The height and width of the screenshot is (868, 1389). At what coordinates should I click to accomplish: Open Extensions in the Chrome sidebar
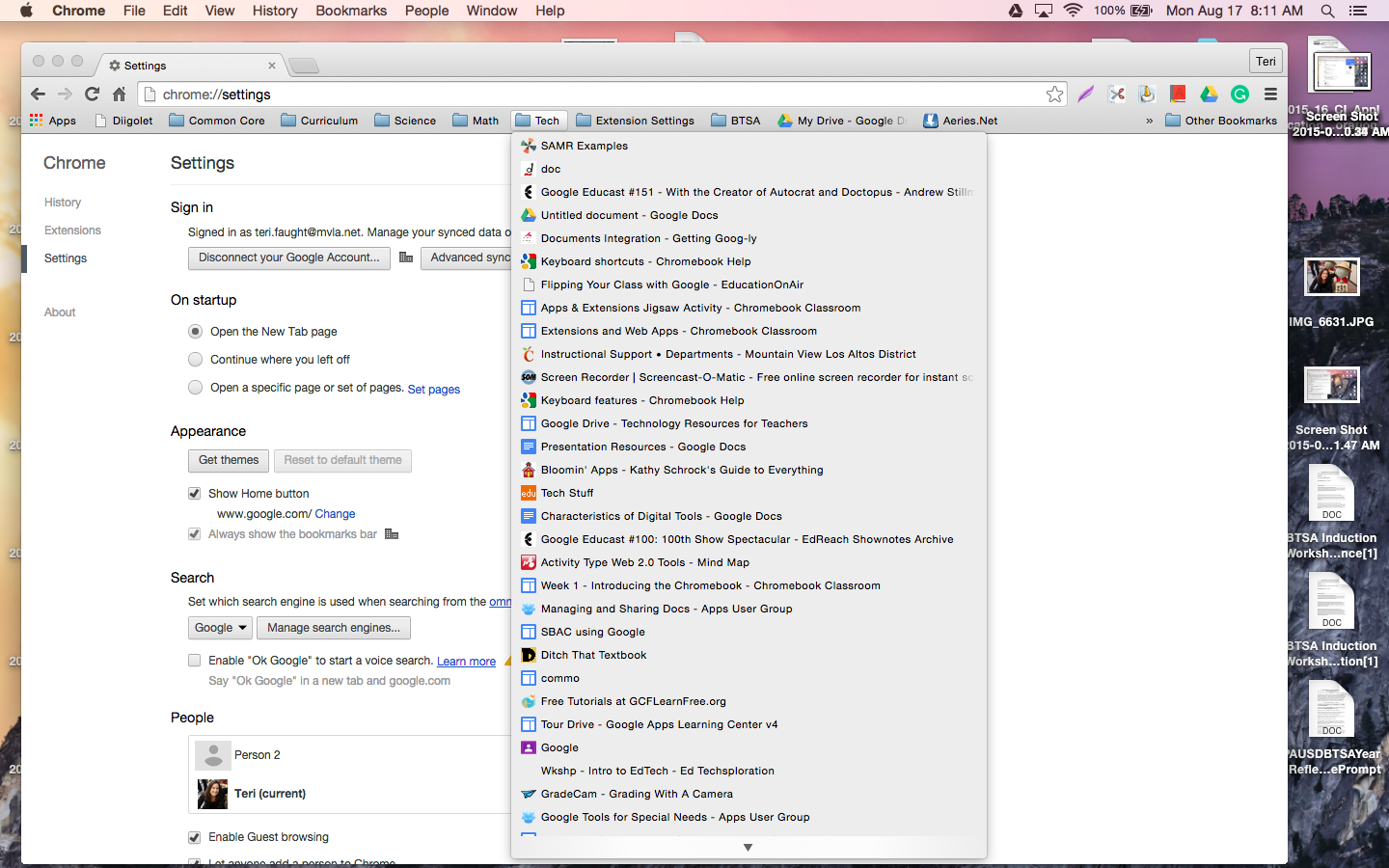click(x=72, y=231)
